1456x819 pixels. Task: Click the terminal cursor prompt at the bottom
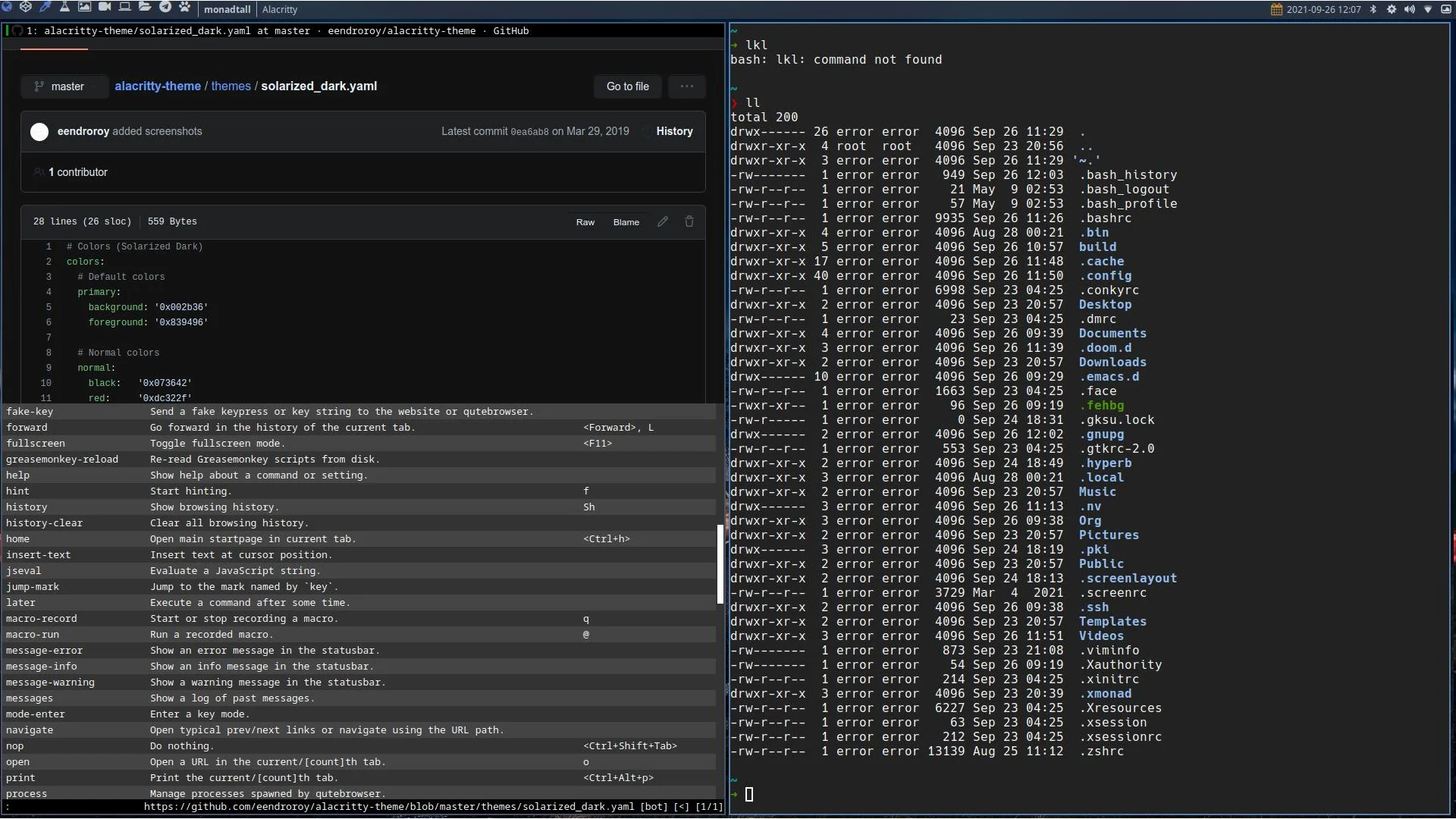(x=749, y=794)
